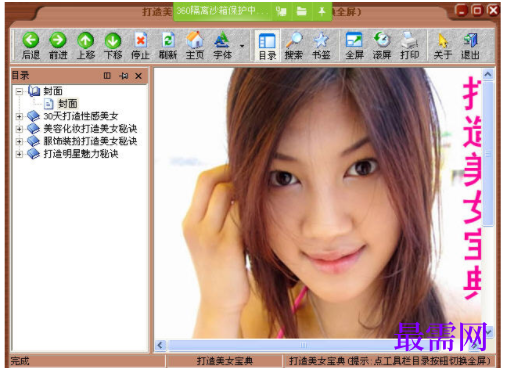506x368 pixels.
Task: Select the 30天打造性感美女 tree item
Action: coord(81,116)
